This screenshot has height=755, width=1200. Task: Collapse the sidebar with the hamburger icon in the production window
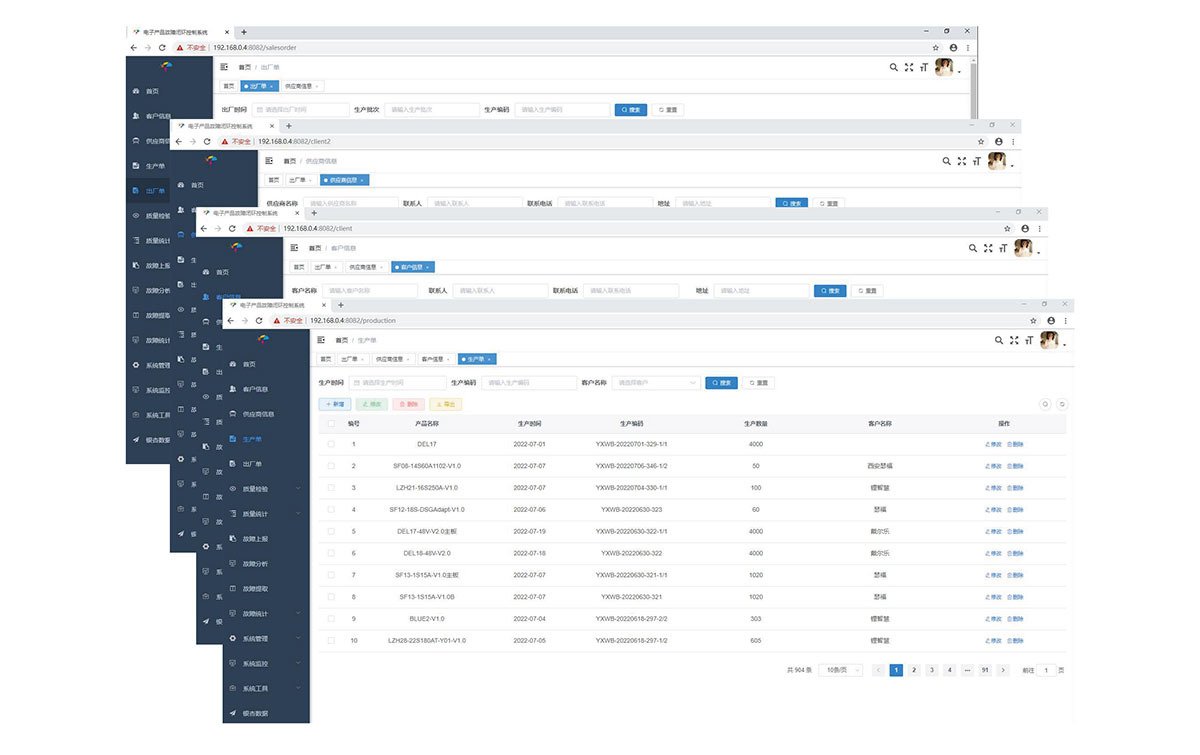(322, 340)
